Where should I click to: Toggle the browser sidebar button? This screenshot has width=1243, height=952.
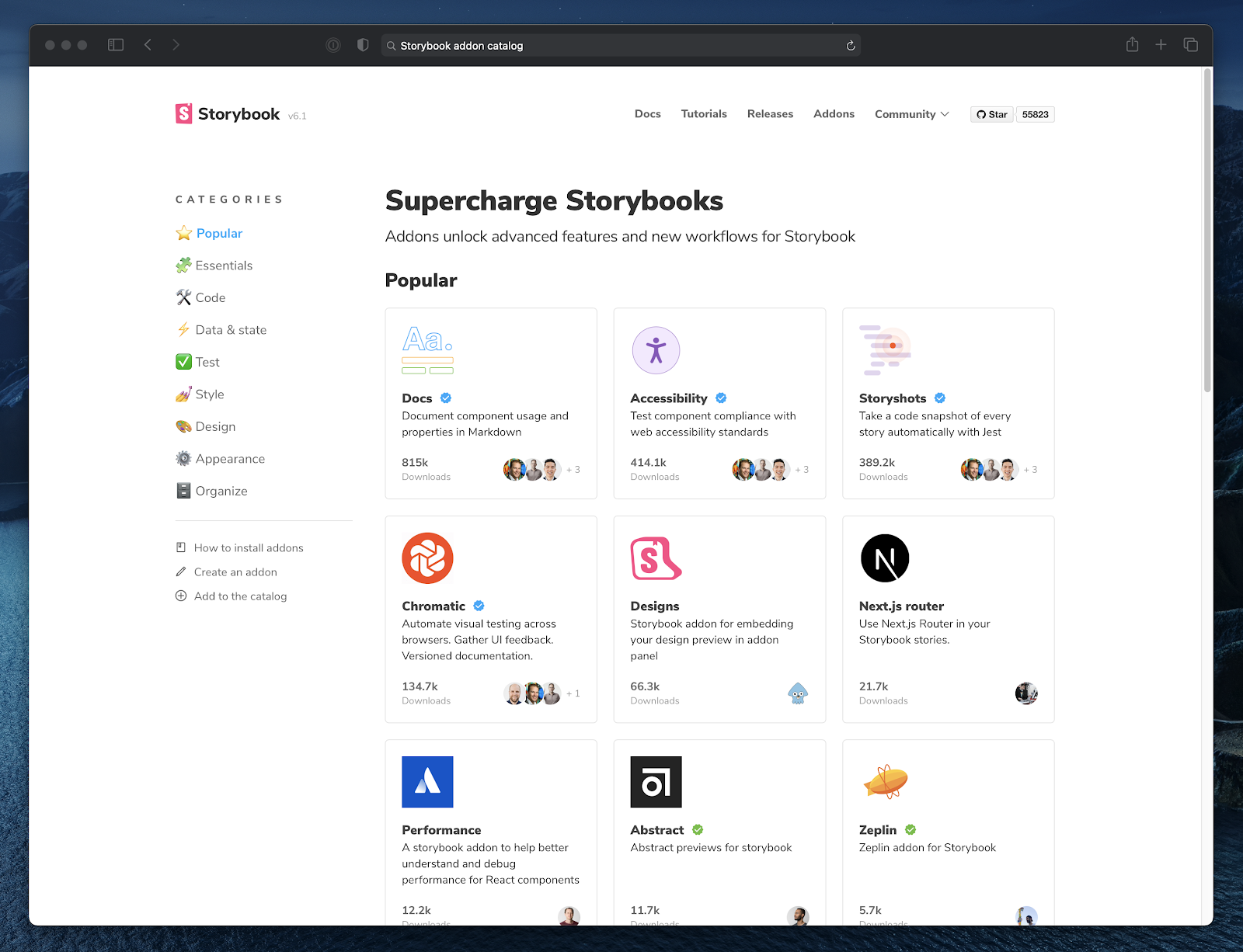click(x=116, y=45)
